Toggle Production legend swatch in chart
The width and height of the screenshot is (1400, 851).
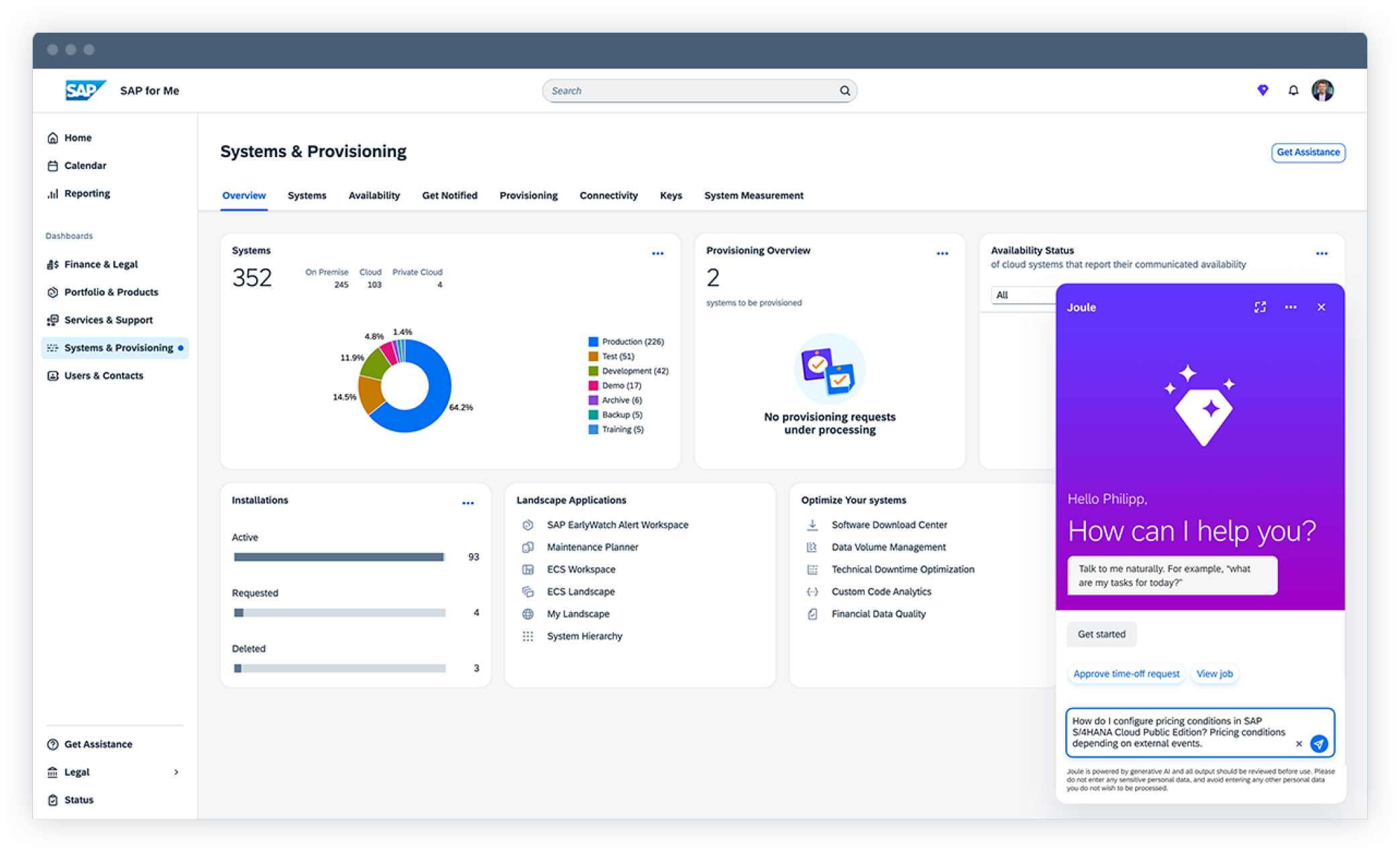(x=593, y=342)
